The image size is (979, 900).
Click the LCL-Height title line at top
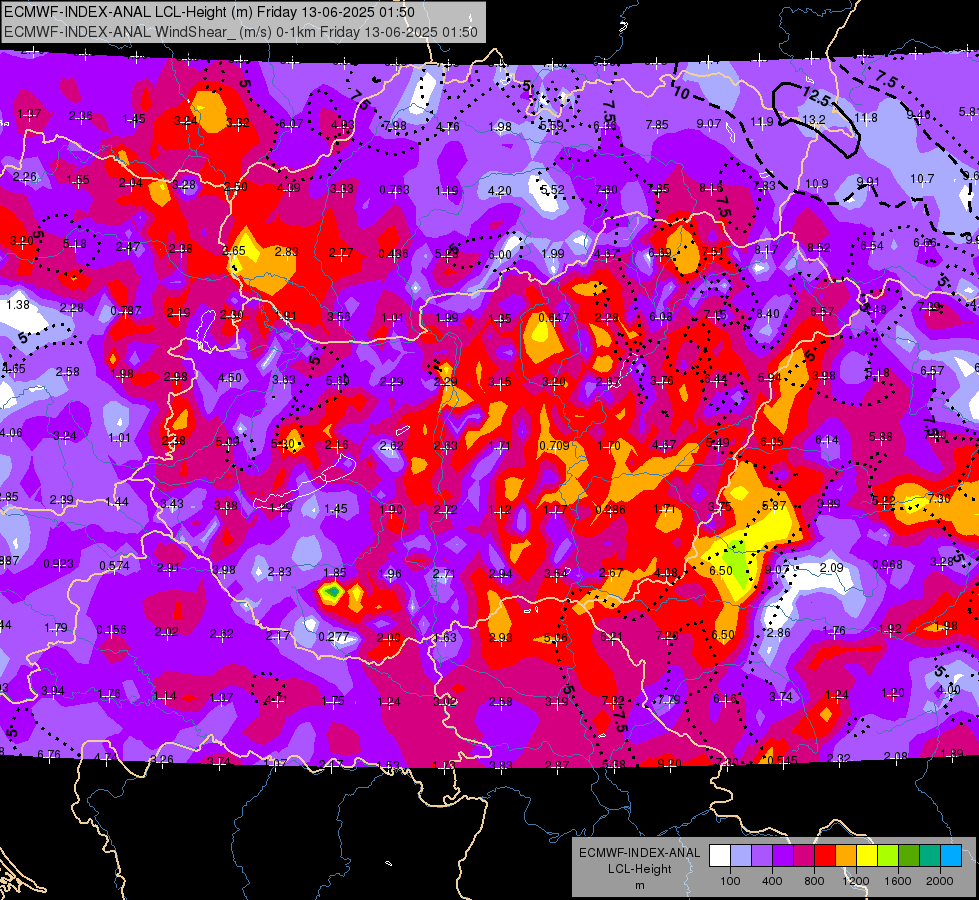(x=209, y=12)
